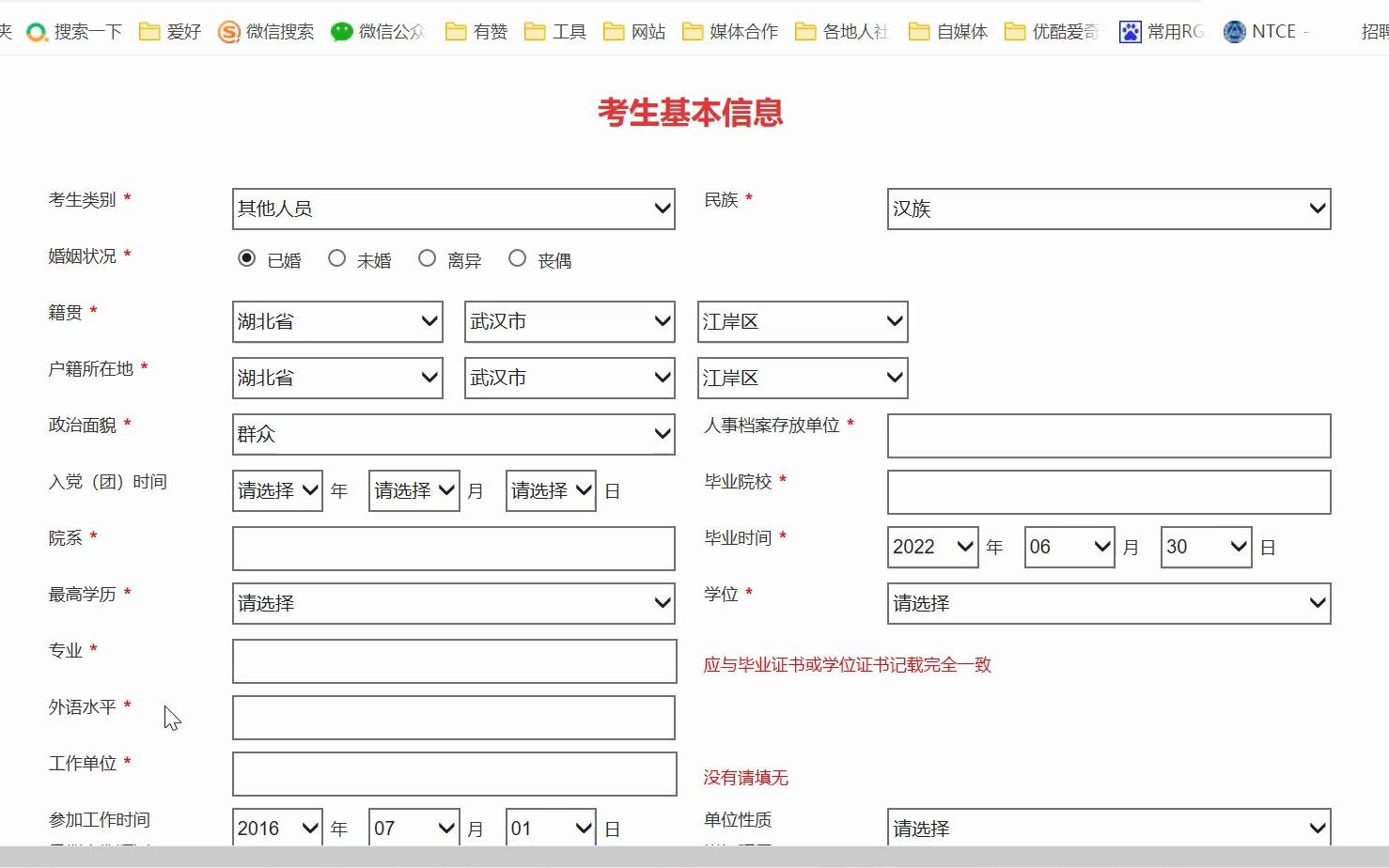
Task: Open the 微信搜索 bookmark
Action: (x=266, y=32)
